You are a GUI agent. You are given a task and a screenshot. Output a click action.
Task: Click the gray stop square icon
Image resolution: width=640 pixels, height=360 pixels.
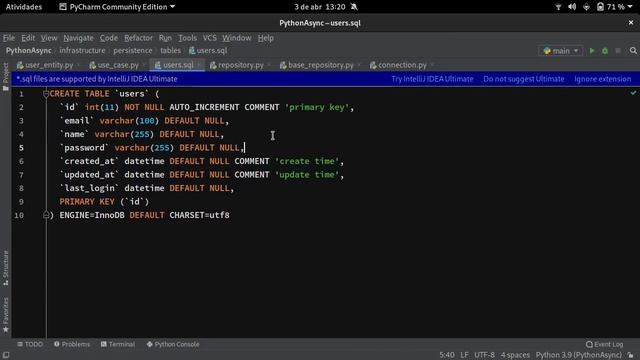click(x=618, y=51)
